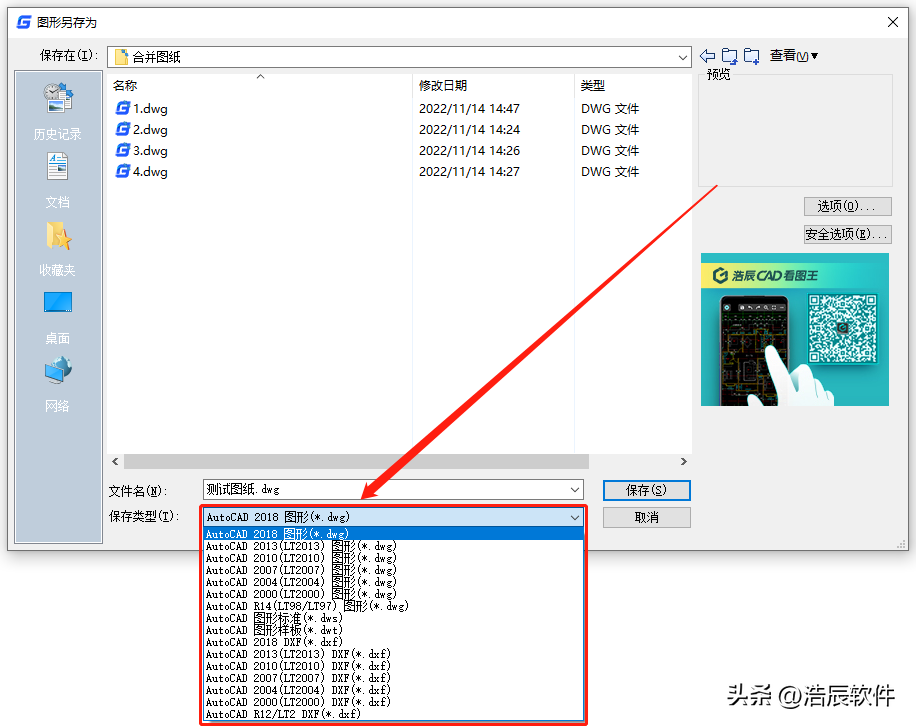This screenshot has width=916, height=728.
Task: Choose AutoCAD 2013(LT2013) DXF(*.dxf) format
Action: (x=394, y=654)
